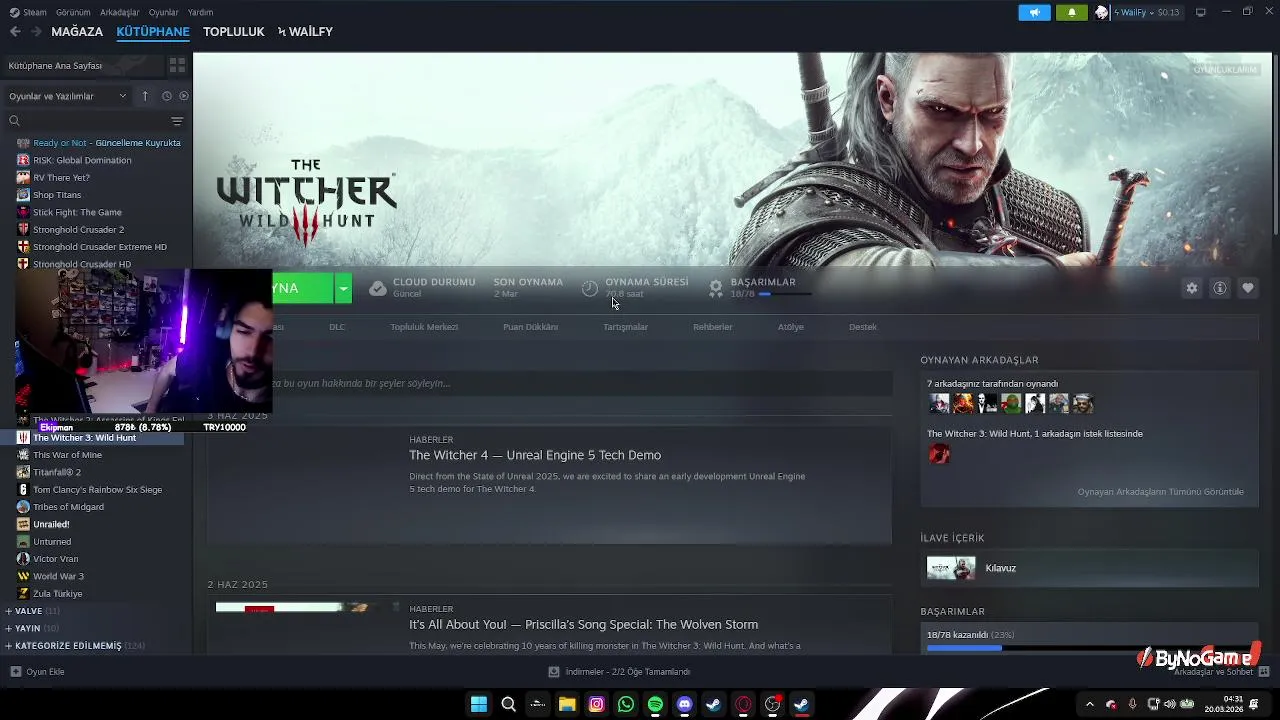Click the cloud status icon
Image resolution: width=1280 pixels, height=720 pixels.
click(x=377, y=288)
